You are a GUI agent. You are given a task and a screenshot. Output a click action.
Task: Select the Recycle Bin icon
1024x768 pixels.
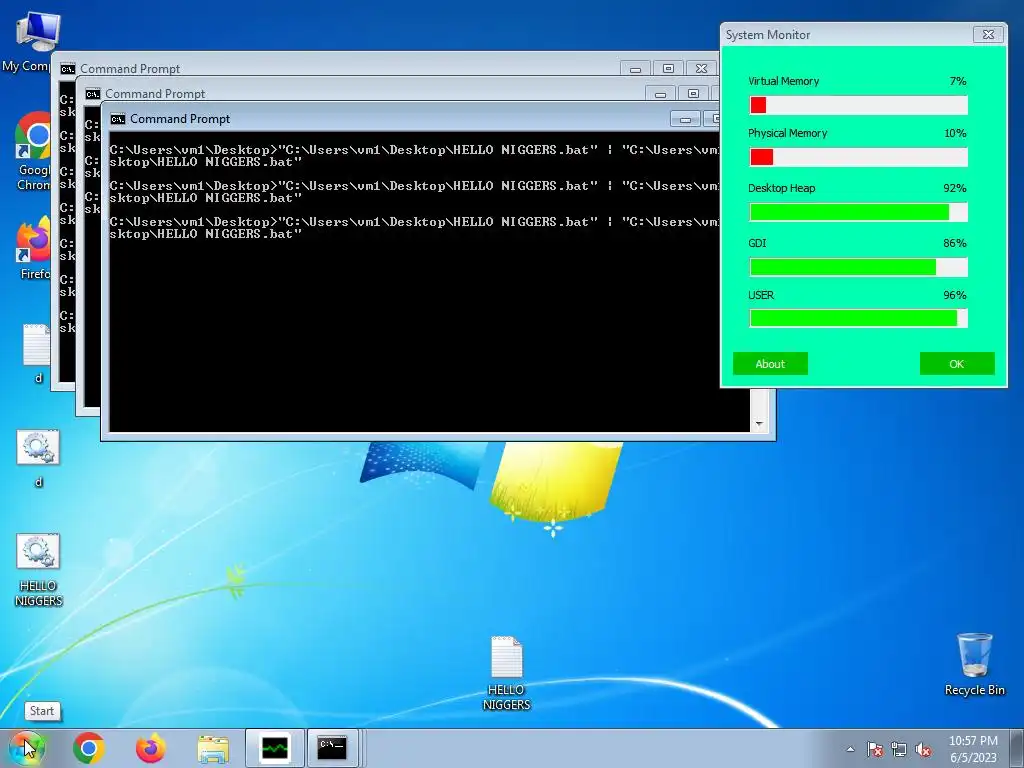[x=974, y=664]
